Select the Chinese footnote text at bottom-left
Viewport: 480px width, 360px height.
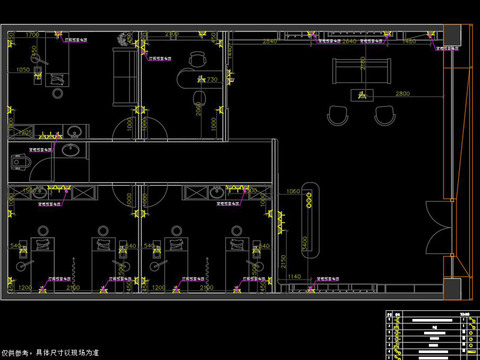click(x=50, y=353)
